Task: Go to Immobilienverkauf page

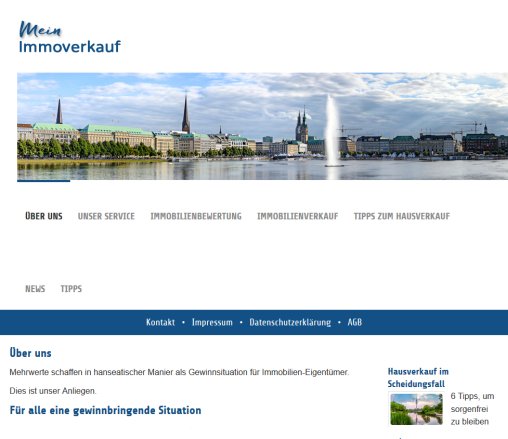Action: click(x=298, y=216)
